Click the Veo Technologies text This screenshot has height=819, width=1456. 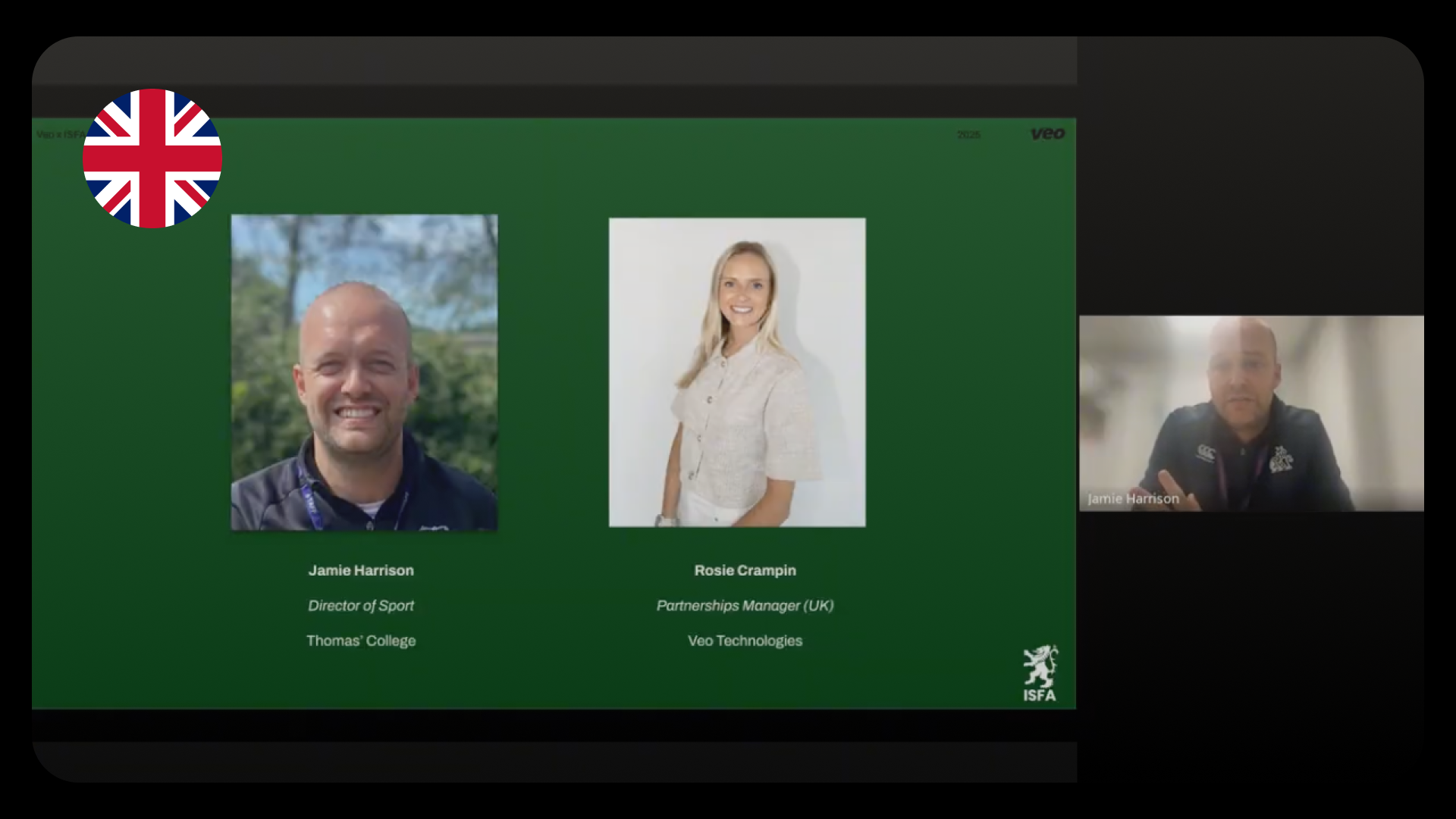pyautogui.click(x=745, y=641)
